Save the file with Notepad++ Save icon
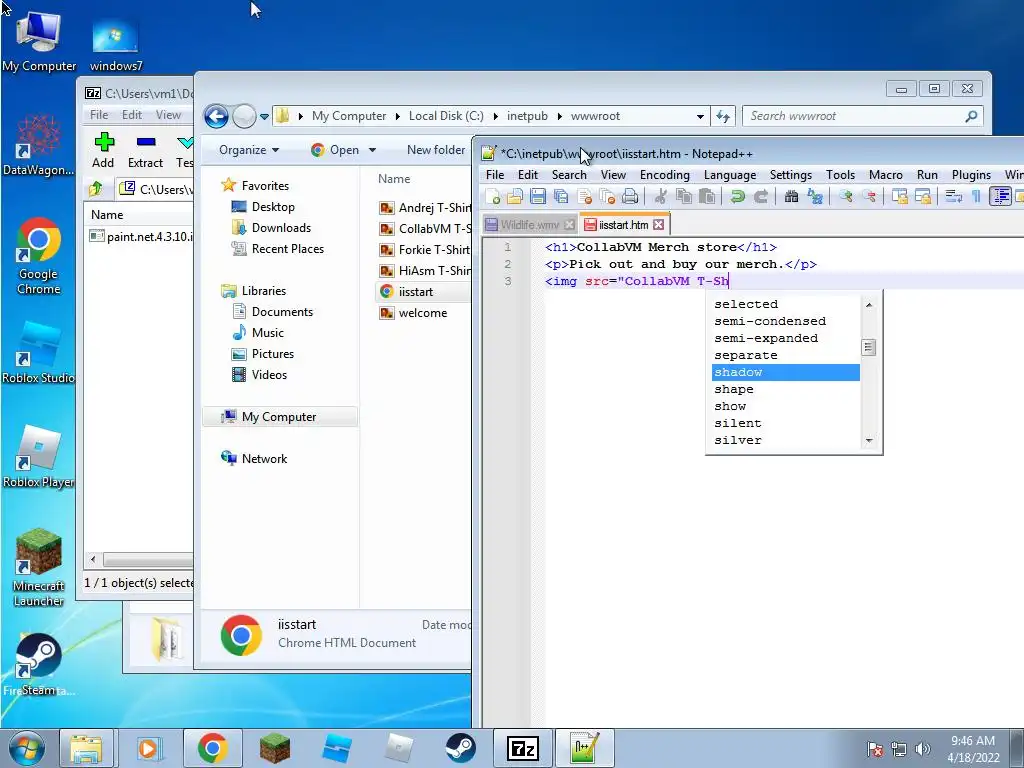The width and height of the screenshot is (1024, 768). [538, 196]
